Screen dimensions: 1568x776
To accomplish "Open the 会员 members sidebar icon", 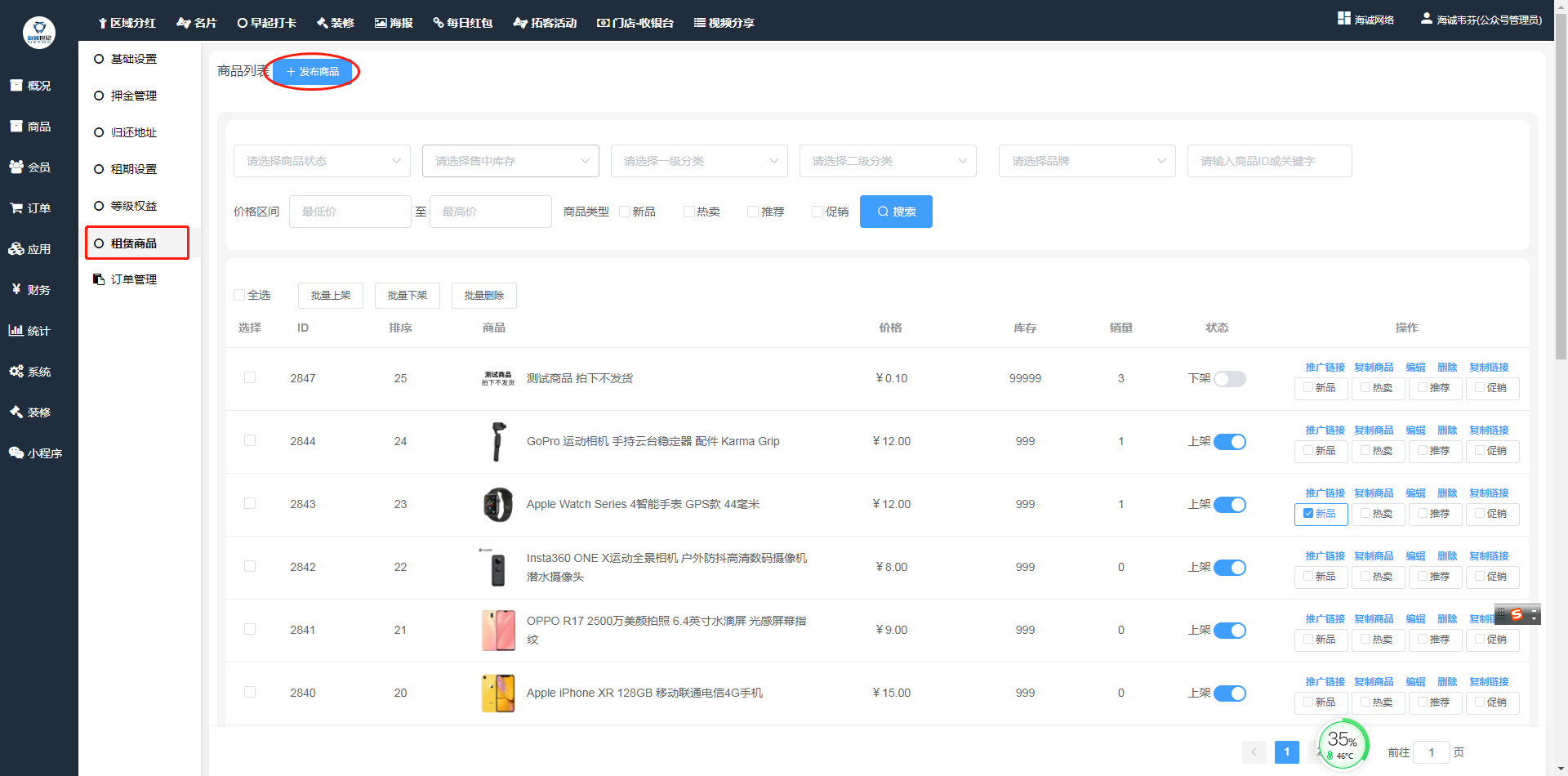I will [16, 167].
